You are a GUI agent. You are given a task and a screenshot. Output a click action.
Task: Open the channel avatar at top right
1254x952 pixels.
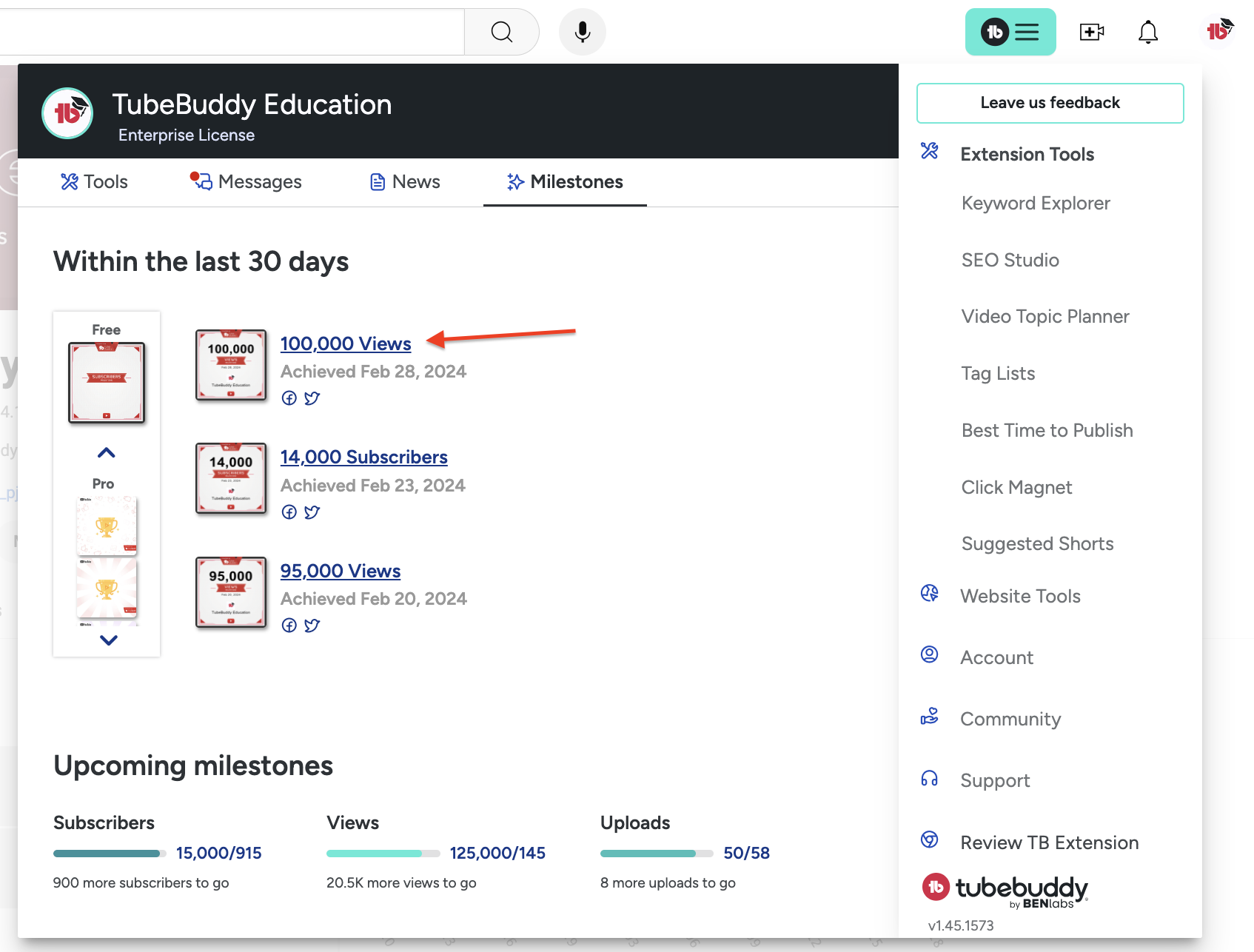[x=1219, y=30]
